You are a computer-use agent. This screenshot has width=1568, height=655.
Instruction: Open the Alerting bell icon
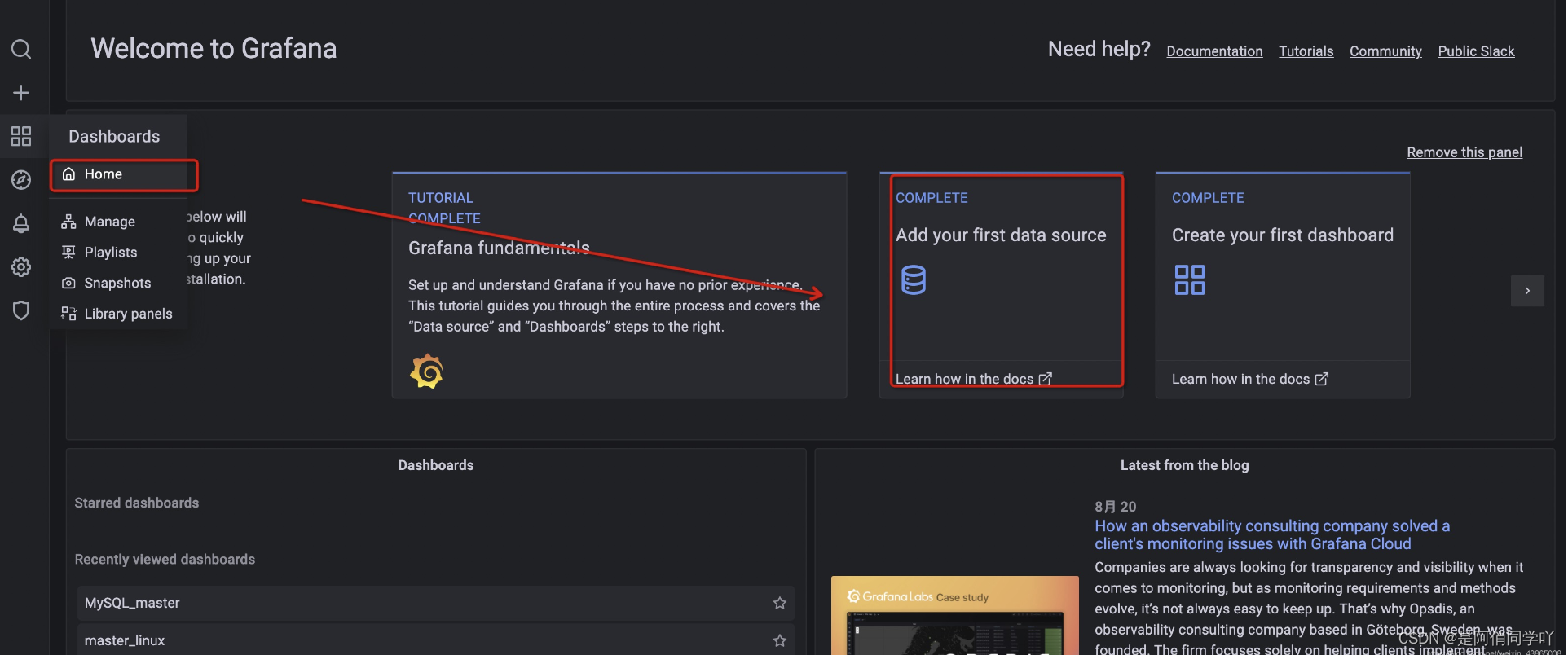[x=21, y=223]
